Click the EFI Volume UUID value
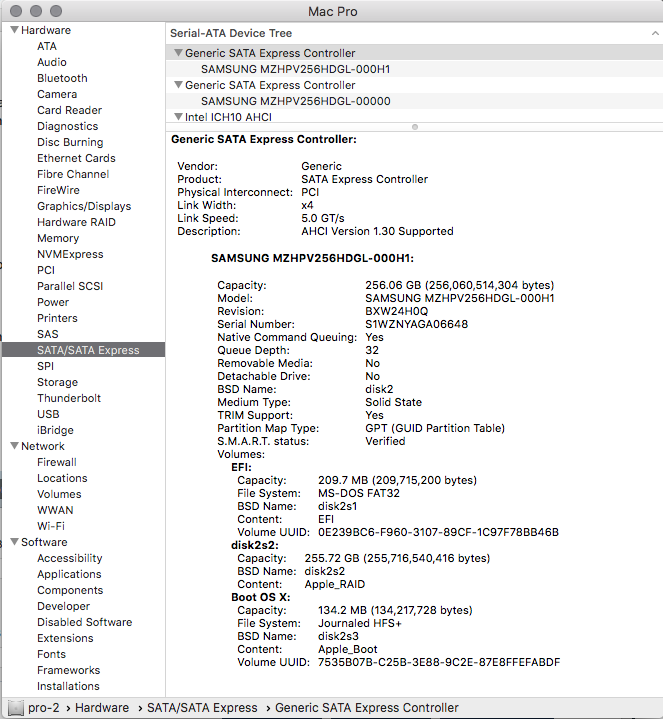Screen dimensions: 663x719 click(x=438, y=532)
